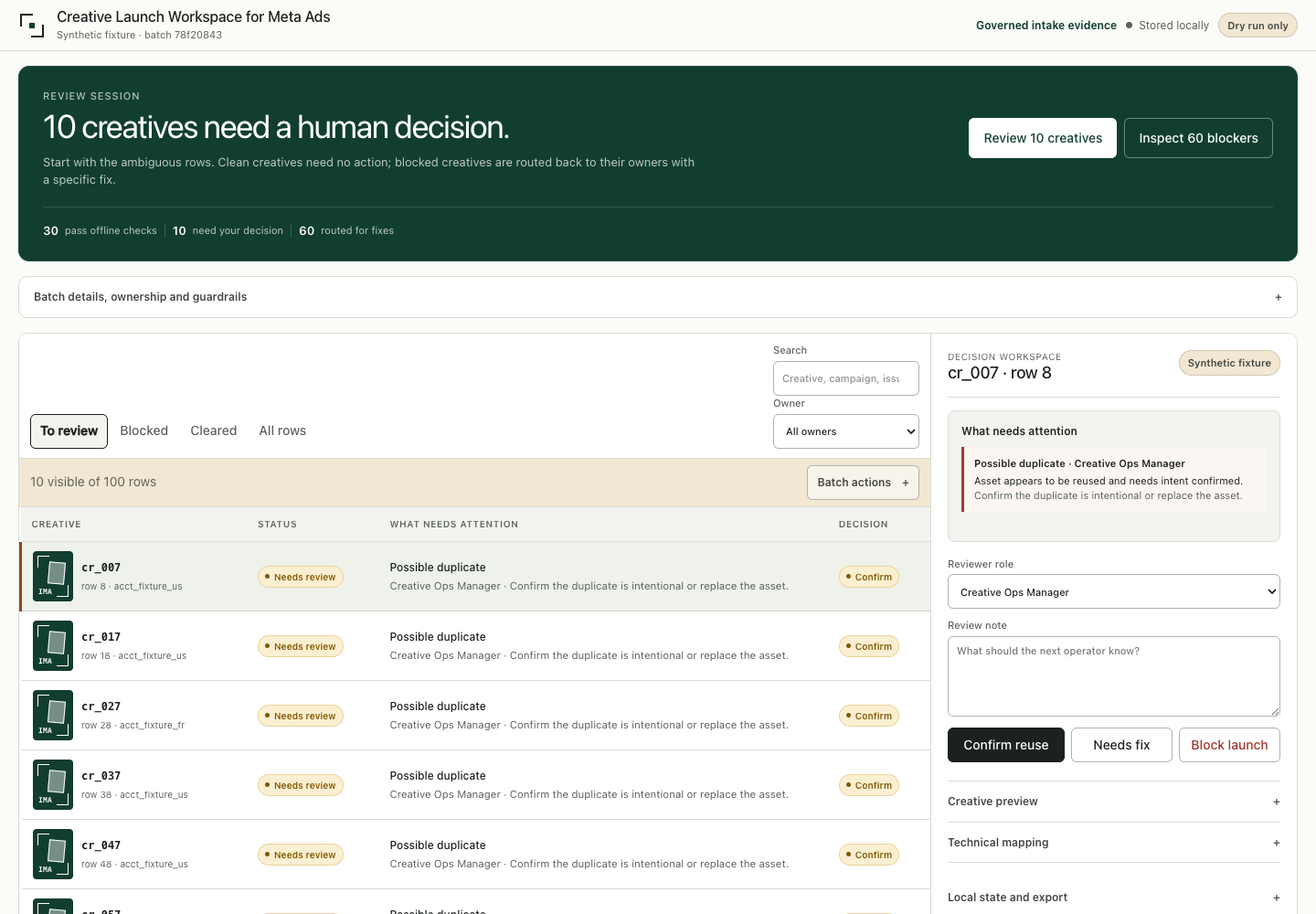Click the WHAT NEEDS ATTENTION column header
1316x914 pixels.
[454, 525]
